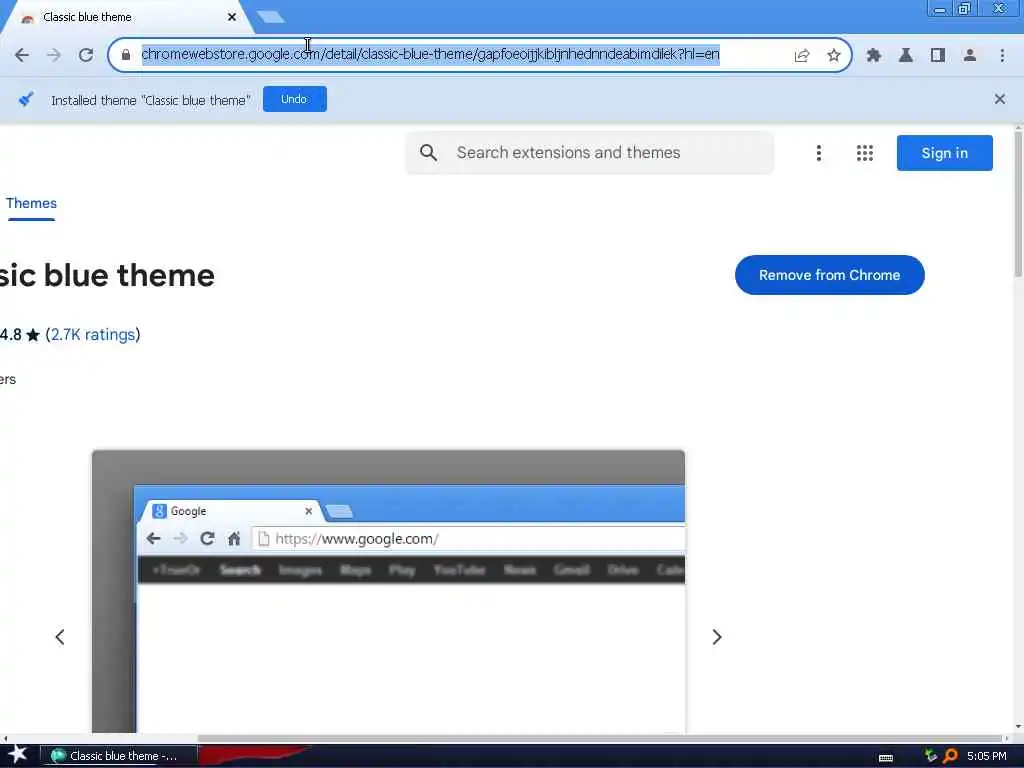The height and width of the screenshot is (768, 1024).
Task: Remove the theme from Chrome
Action: (829, 275)
